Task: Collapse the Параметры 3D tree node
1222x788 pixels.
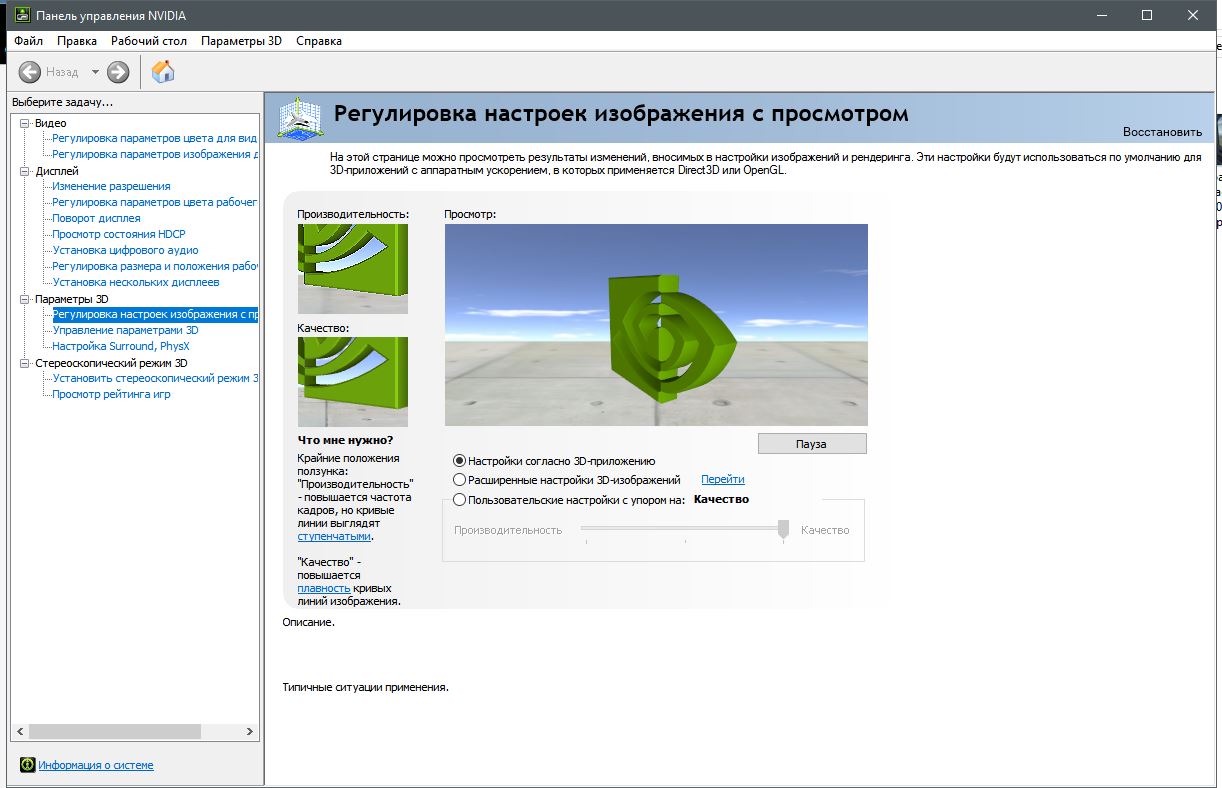Action: pos(25,299)
